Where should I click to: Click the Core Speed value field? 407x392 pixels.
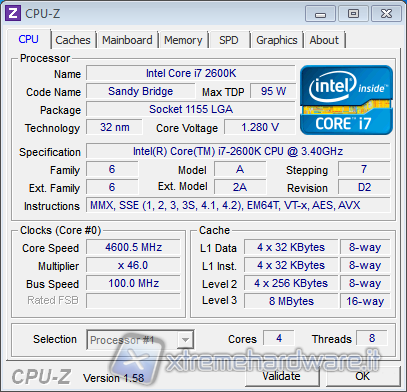pos(133,247)
